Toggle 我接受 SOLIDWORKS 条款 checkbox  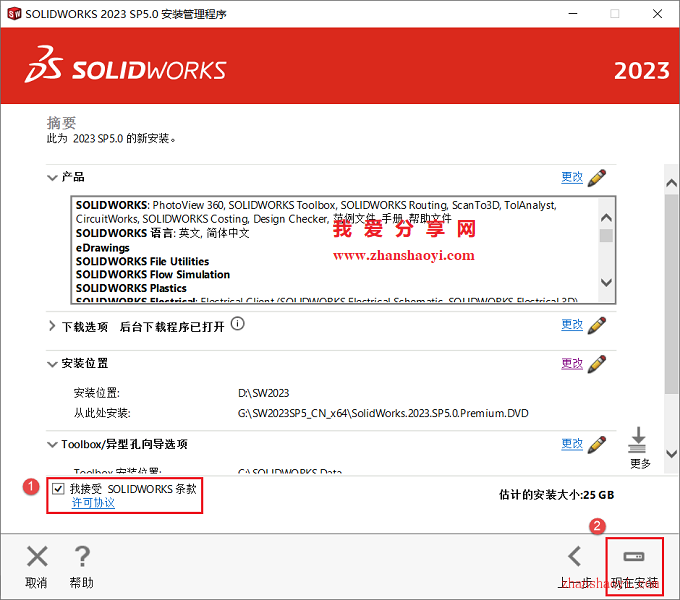coord(58,489)
